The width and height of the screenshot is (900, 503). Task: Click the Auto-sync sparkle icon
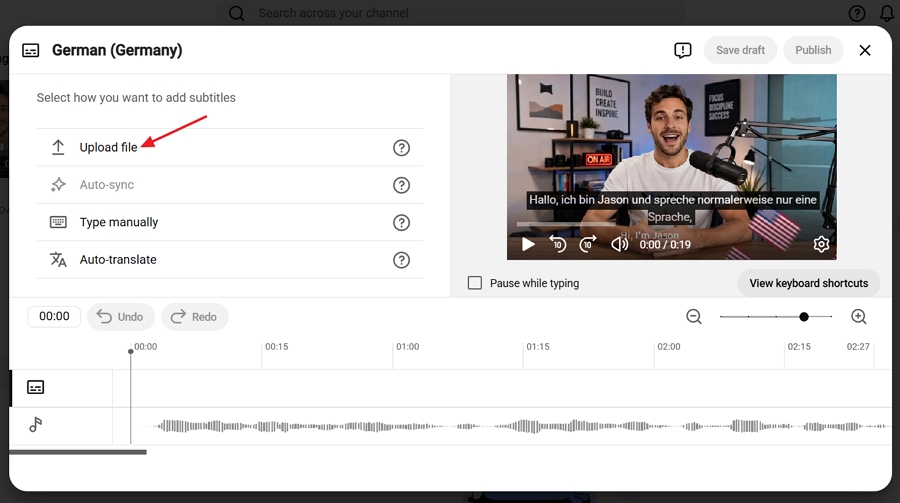point(58,185)
